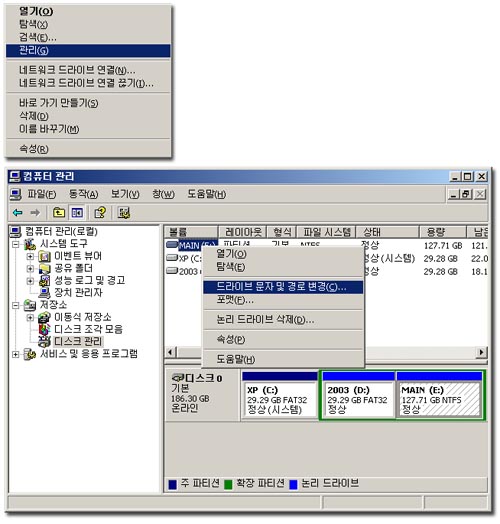The image size is (500, 524).
Task: Expand the 이벤트 뷰어 tree node
Action: point(30,256)
